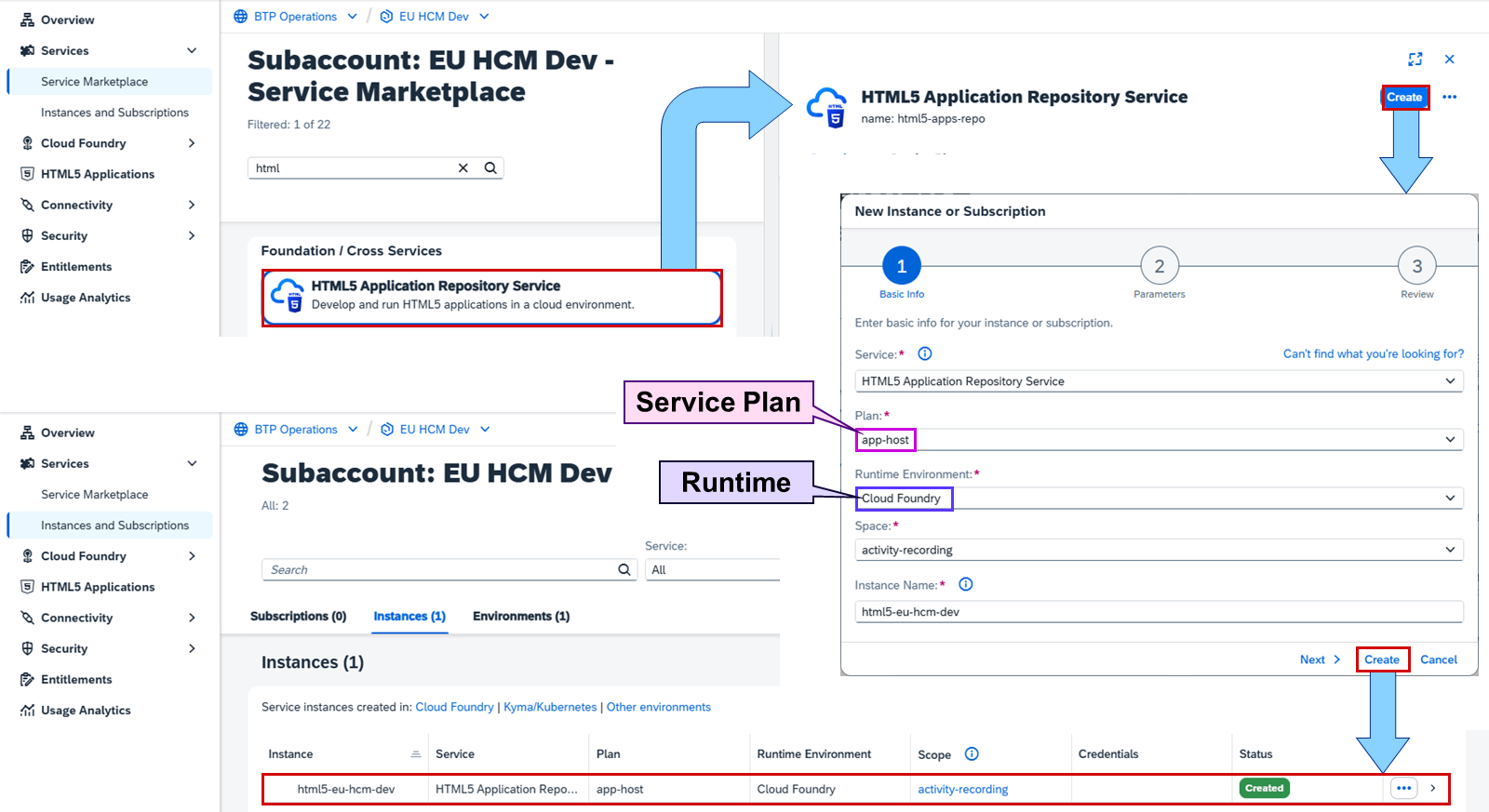Click the HTML5 Applications icon in the lower sidebar
1489x812 pixels.
pos(27,587)
